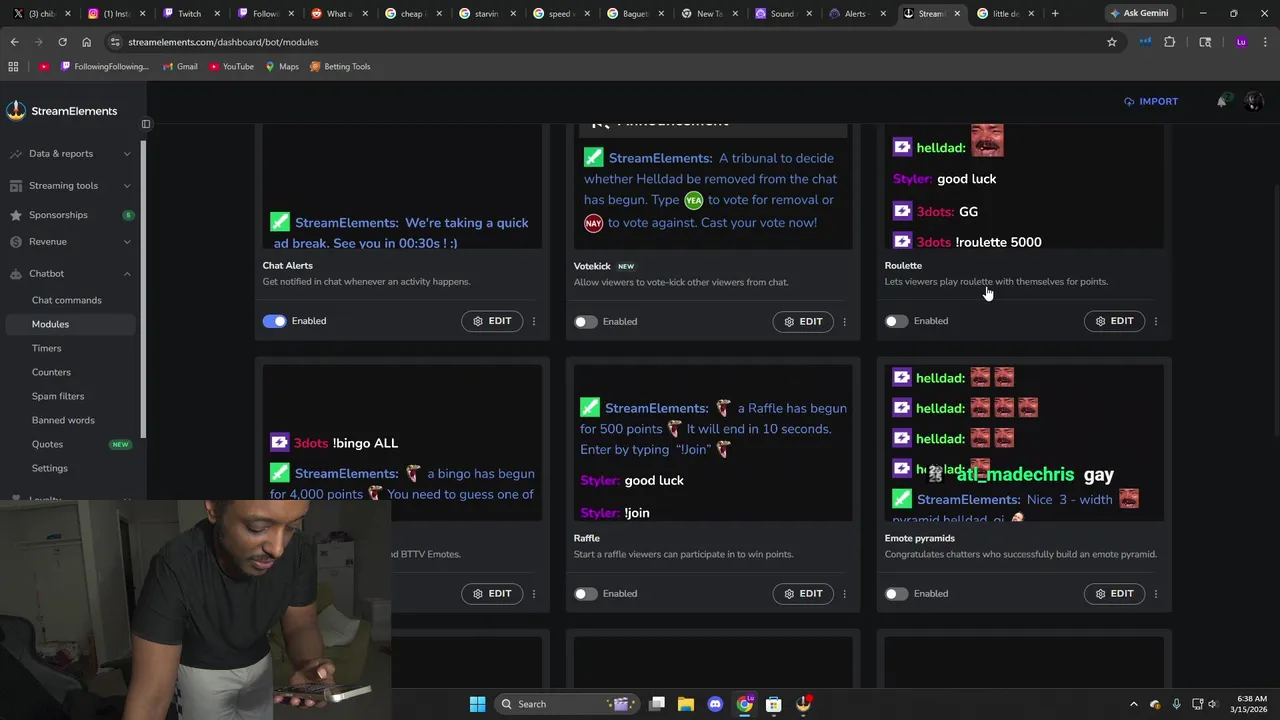Open Chrome from the taskbar
The width and height of the screenshot is (1280, 720).
[x=745, y=704]
